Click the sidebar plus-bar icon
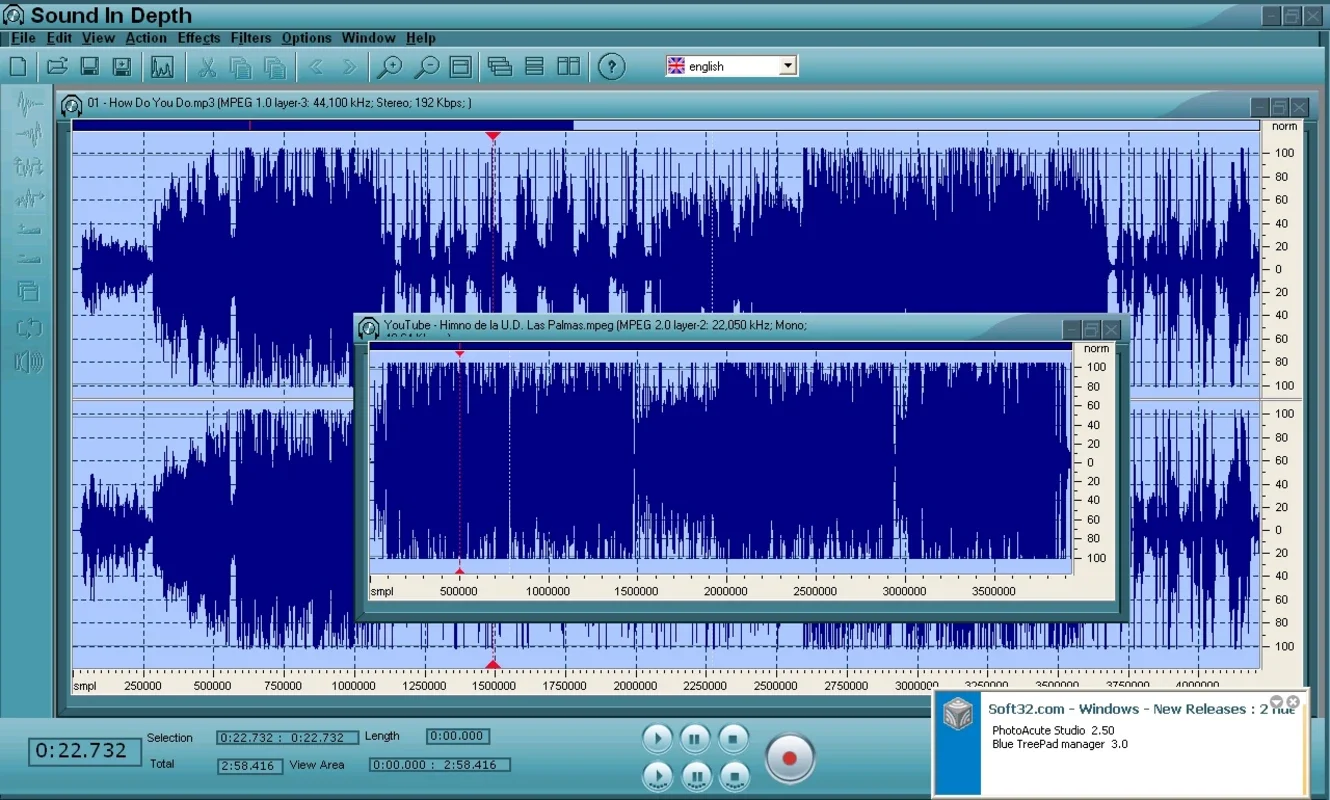The width and height of the screenshot is (1330, 800). (x=29, y=229)
